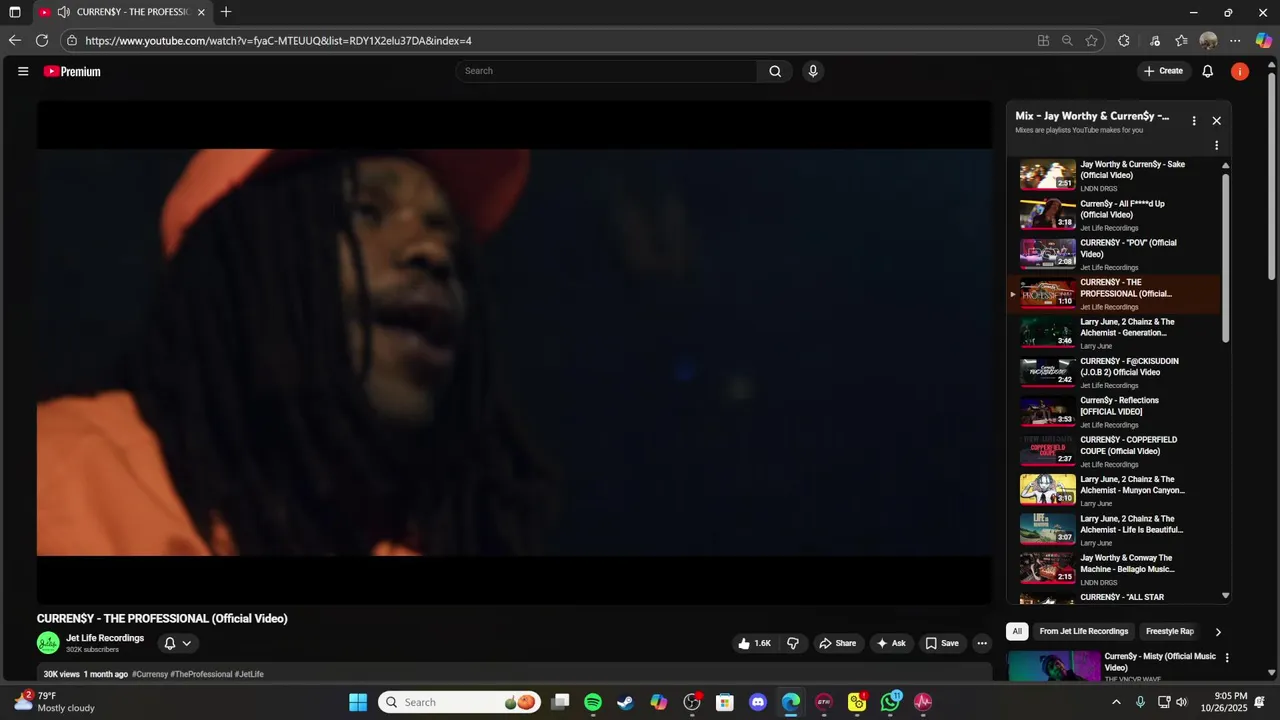Open Steam from the taskbar
The height and width of the screenshot is (720, 1280).
tap(626, 702)
